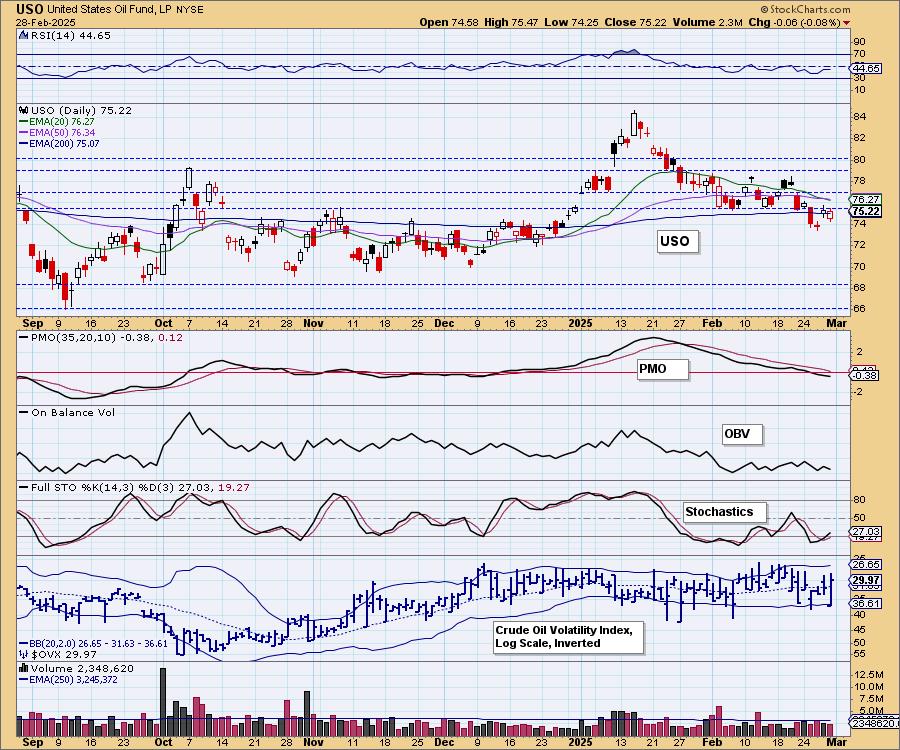The width and height of the screenshot is (900, 750).
Task: Click the PMO annotation box
Action: coord(662,369)
